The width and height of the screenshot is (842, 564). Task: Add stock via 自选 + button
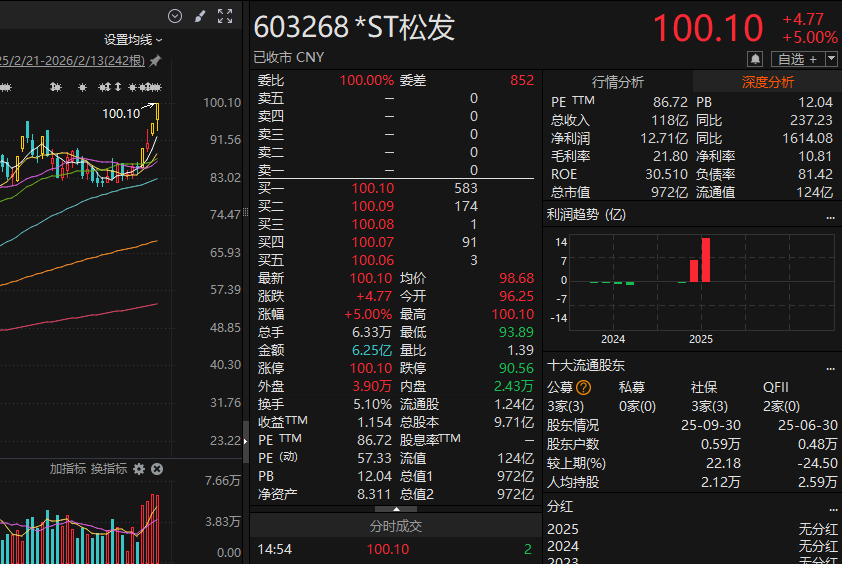[796, 60]
